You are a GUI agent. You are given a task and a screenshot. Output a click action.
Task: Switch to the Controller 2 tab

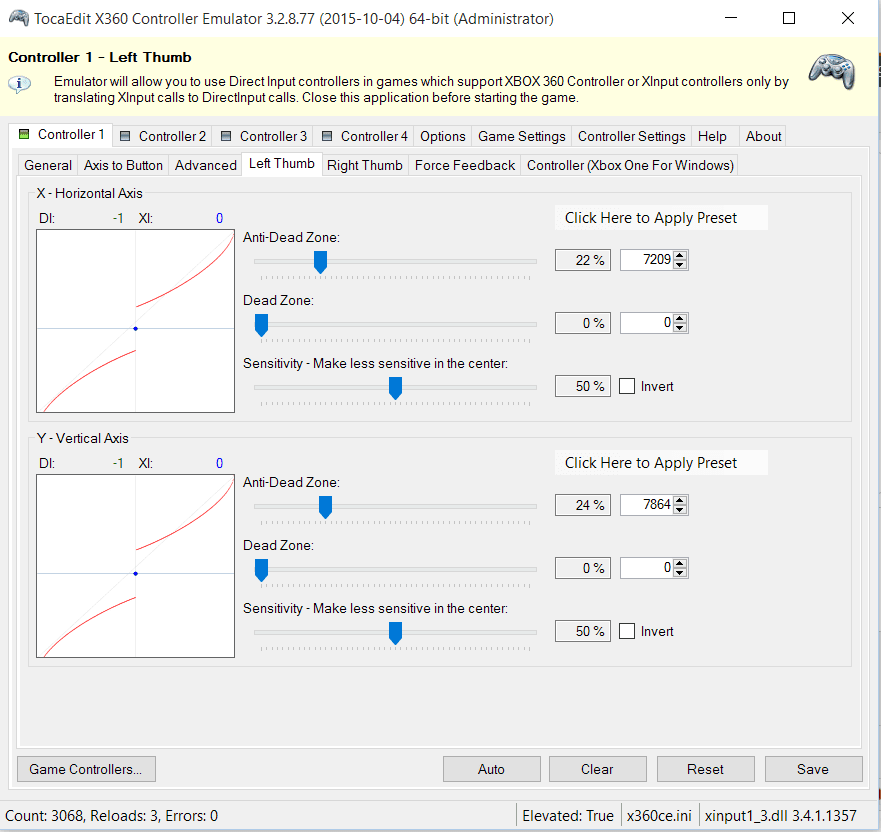(x=163, y=136)
